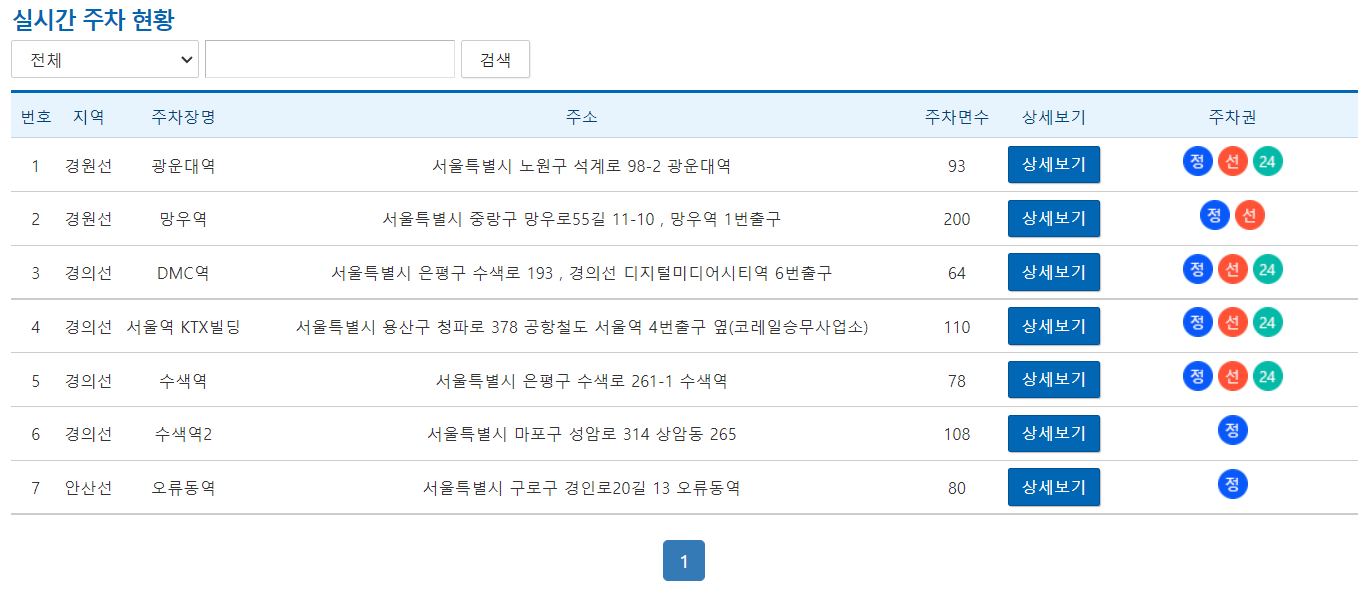The image size is (1365, 593).
Task: Open 상세보기 for 광운대역
Action: [x=1053, y=164]
